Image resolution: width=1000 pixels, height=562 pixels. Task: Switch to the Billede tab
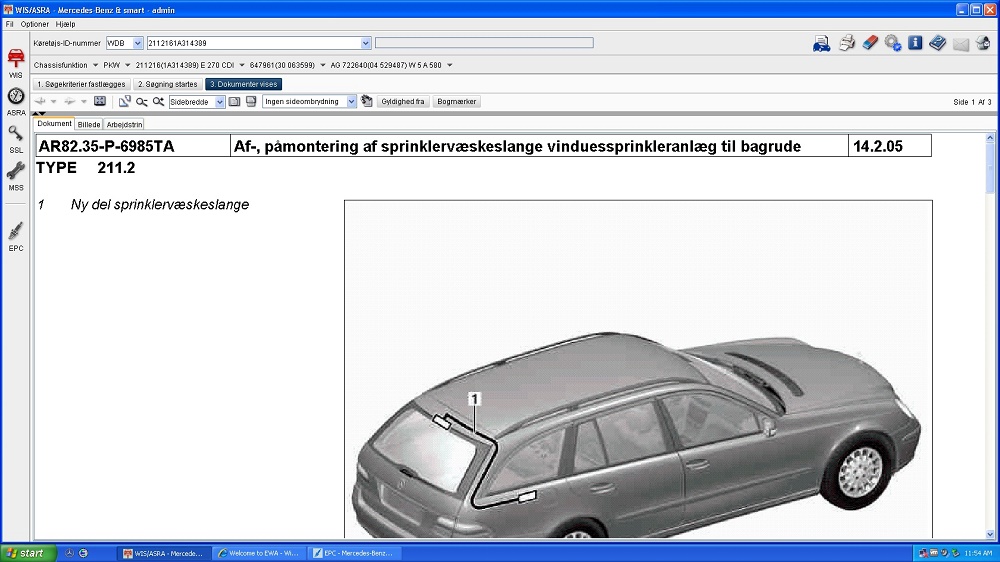pyautogui.click(x=89, y=124)
